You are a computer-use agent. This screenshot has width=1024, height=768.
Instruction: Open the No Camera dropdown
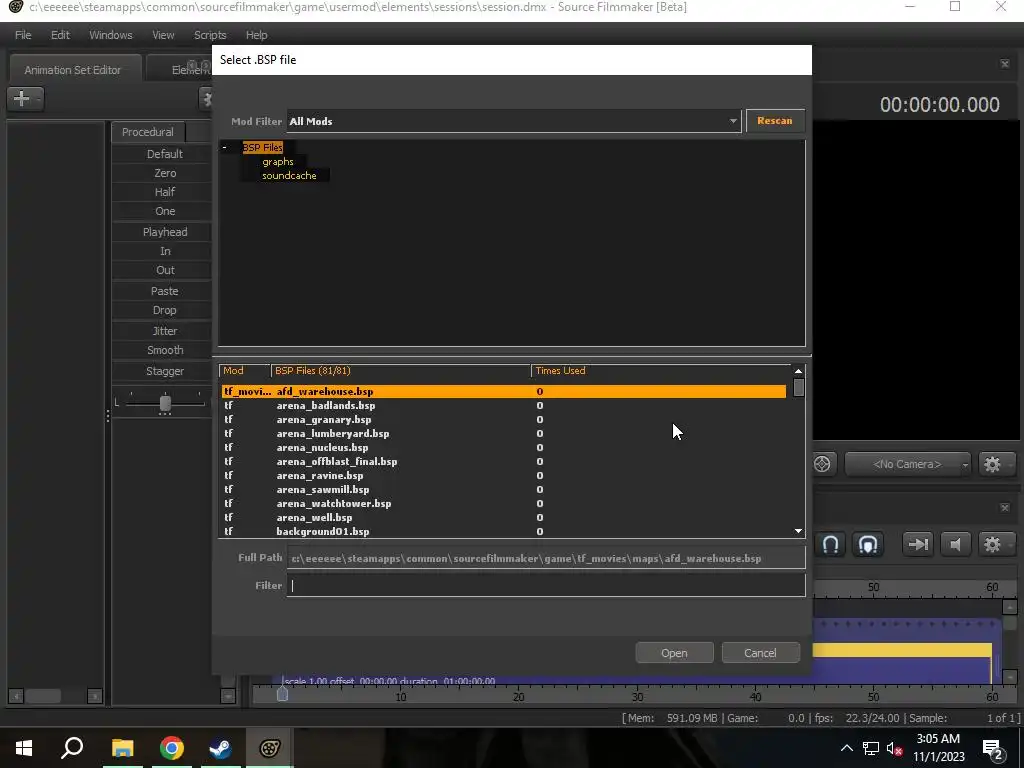[x=907, y=464]
